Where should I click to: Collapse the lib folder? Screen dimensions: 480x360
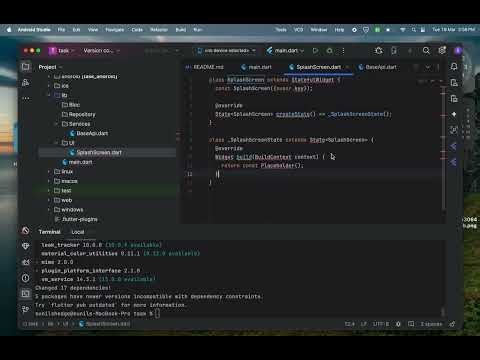(49, 95)
